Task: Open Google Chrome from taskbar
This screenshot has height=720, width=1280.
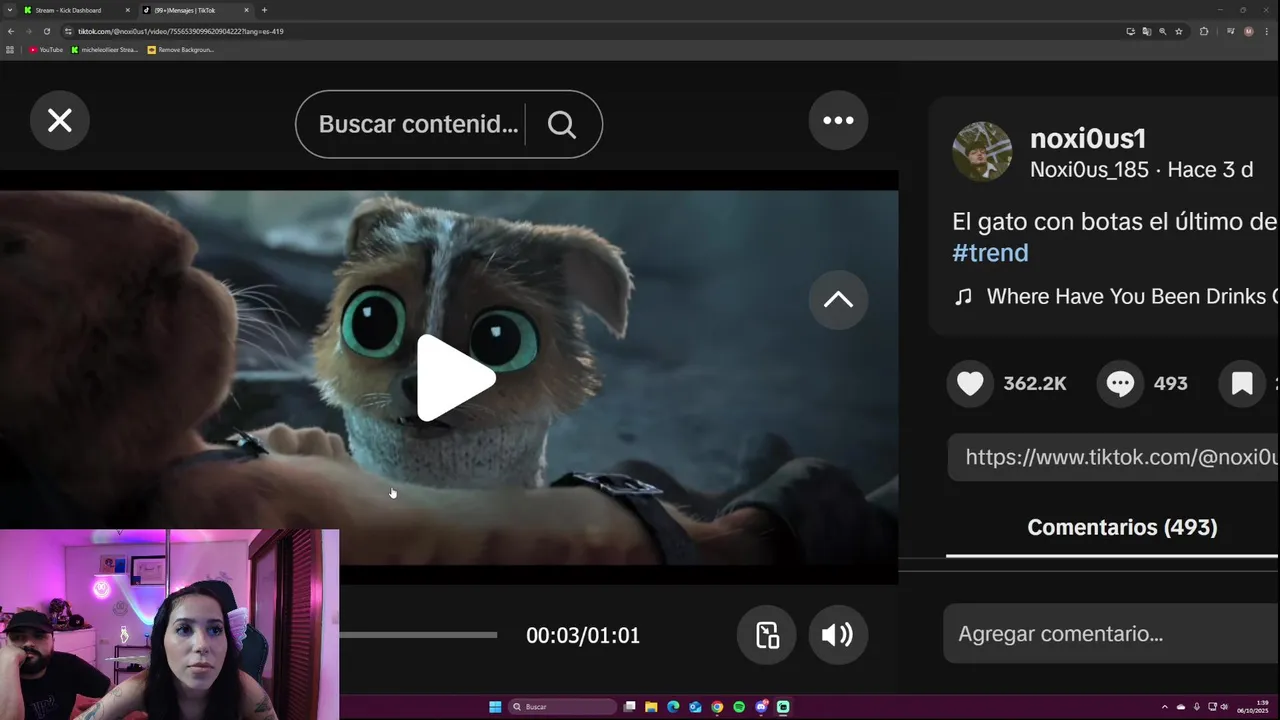Action: pos(717,707)
